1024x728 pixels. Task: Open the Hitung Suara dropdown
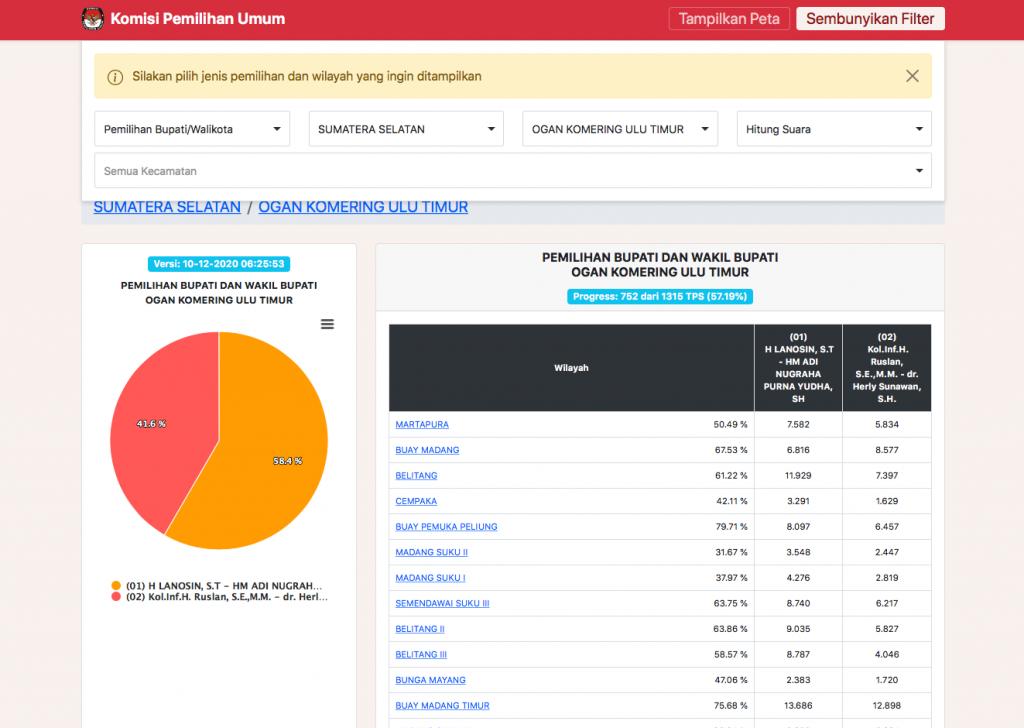point(834,129)
